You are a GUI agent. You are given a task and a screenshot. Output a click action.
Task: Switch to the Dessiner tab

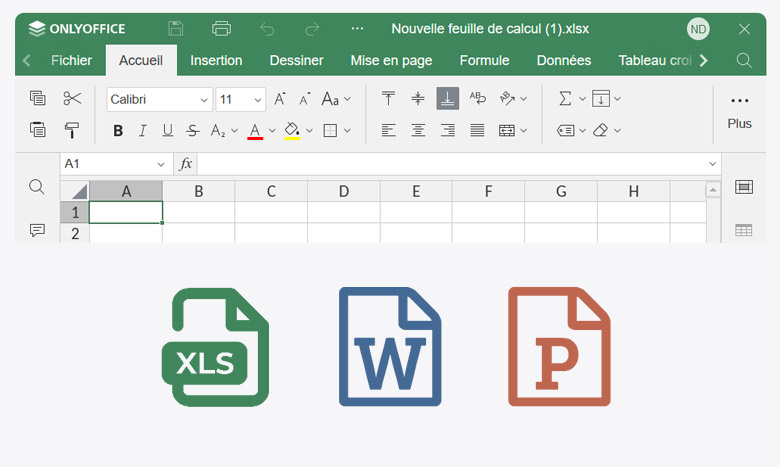296,61
